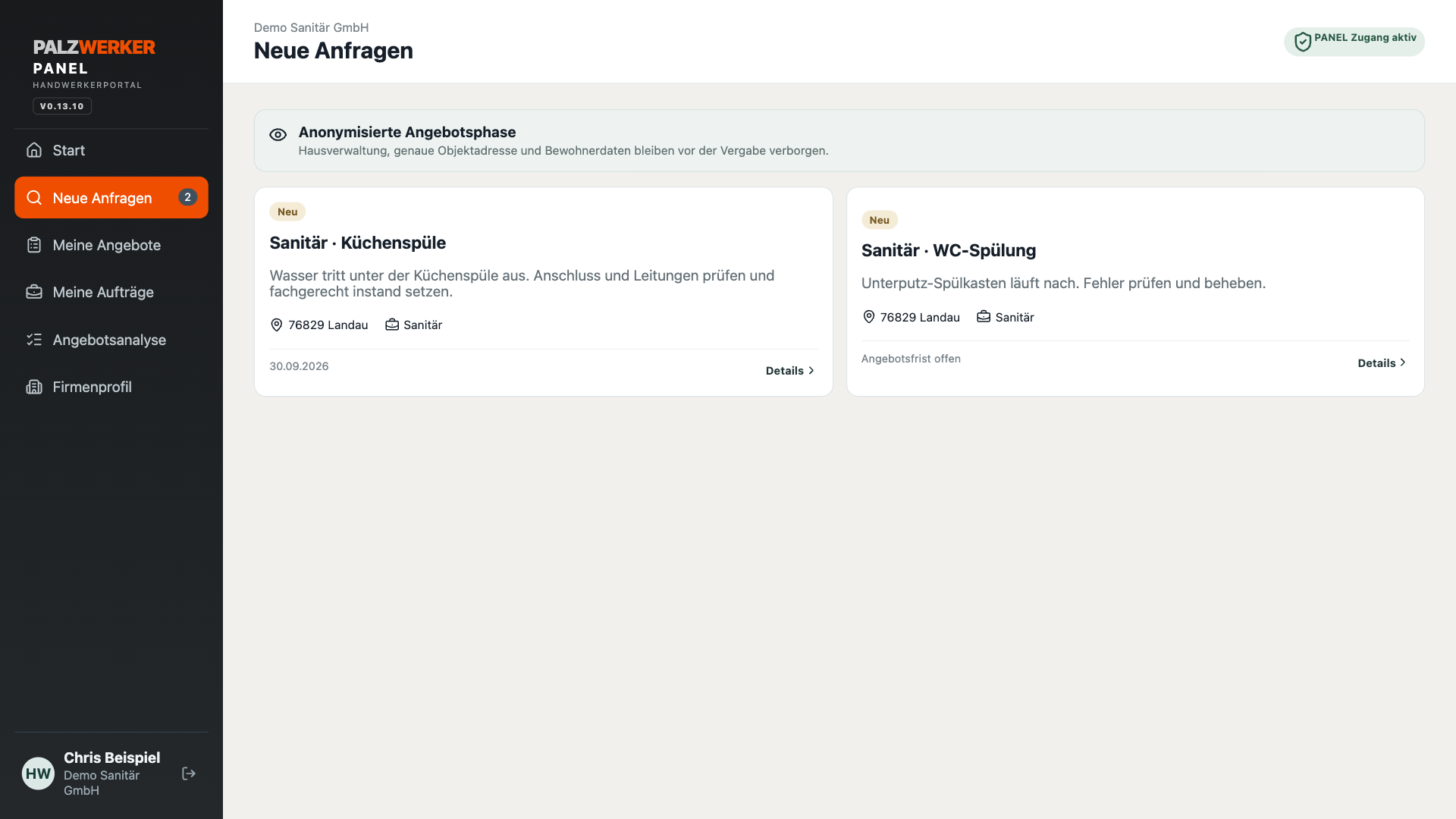Click the Angebotsfrist offen label
Image resolution: width=1456 pixels, height=819 pixels.
click(911, 359)
